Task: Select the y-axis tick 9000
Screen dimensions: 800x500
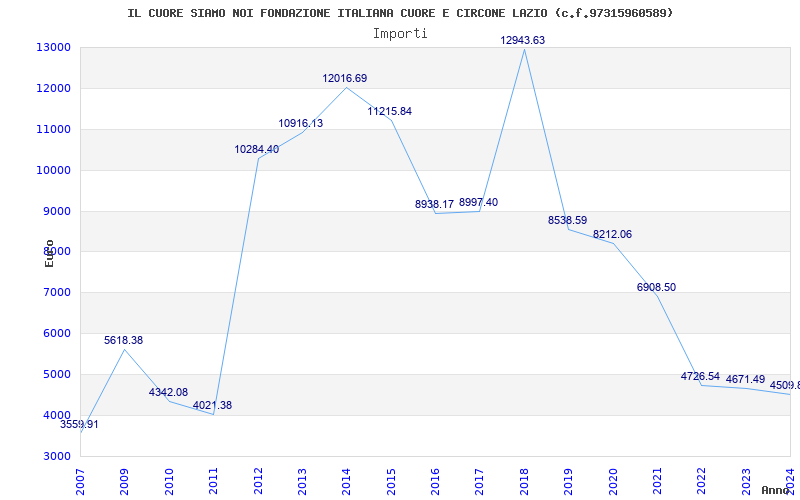Action: tap(57, 211)
